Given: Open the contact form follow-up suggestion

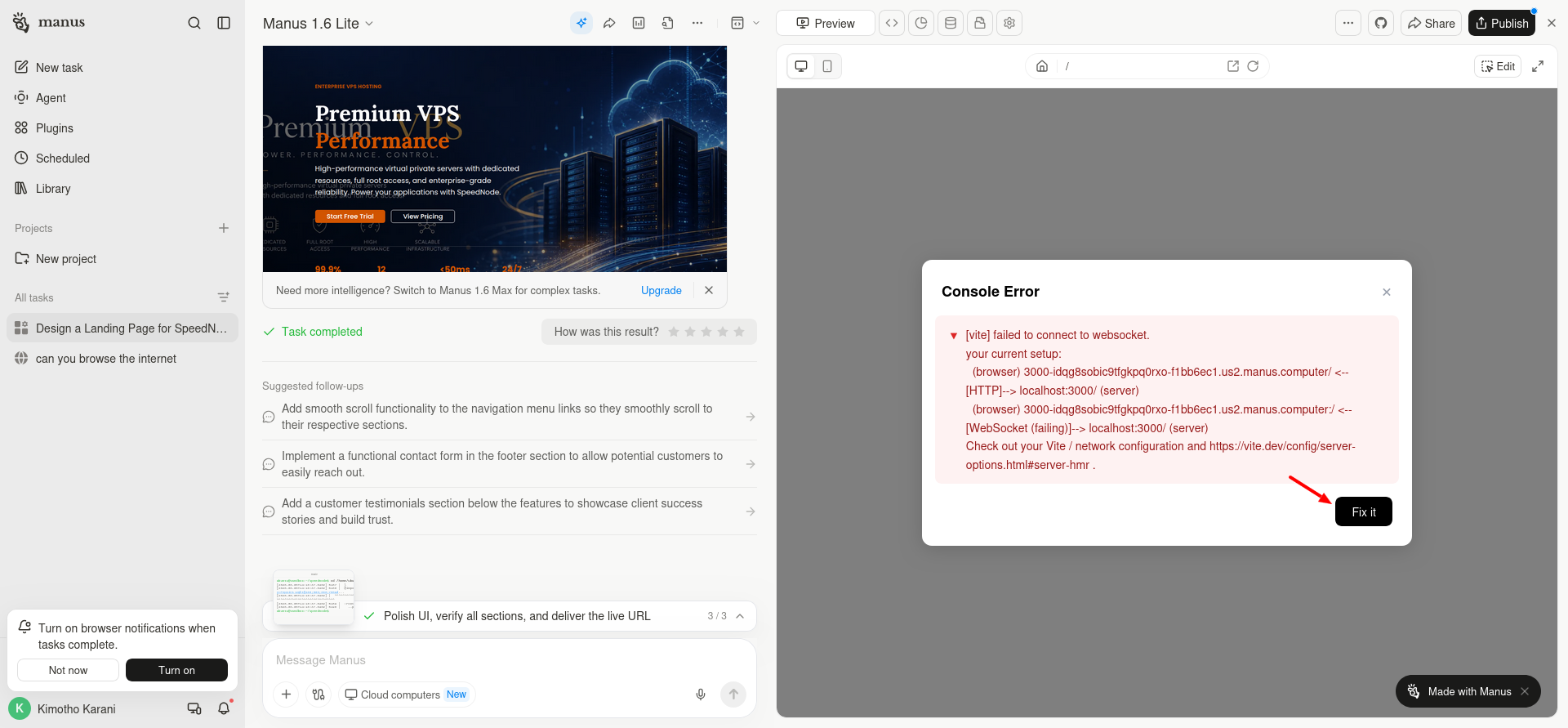Looking at the screenshot, I should click(x=510, y=464).
